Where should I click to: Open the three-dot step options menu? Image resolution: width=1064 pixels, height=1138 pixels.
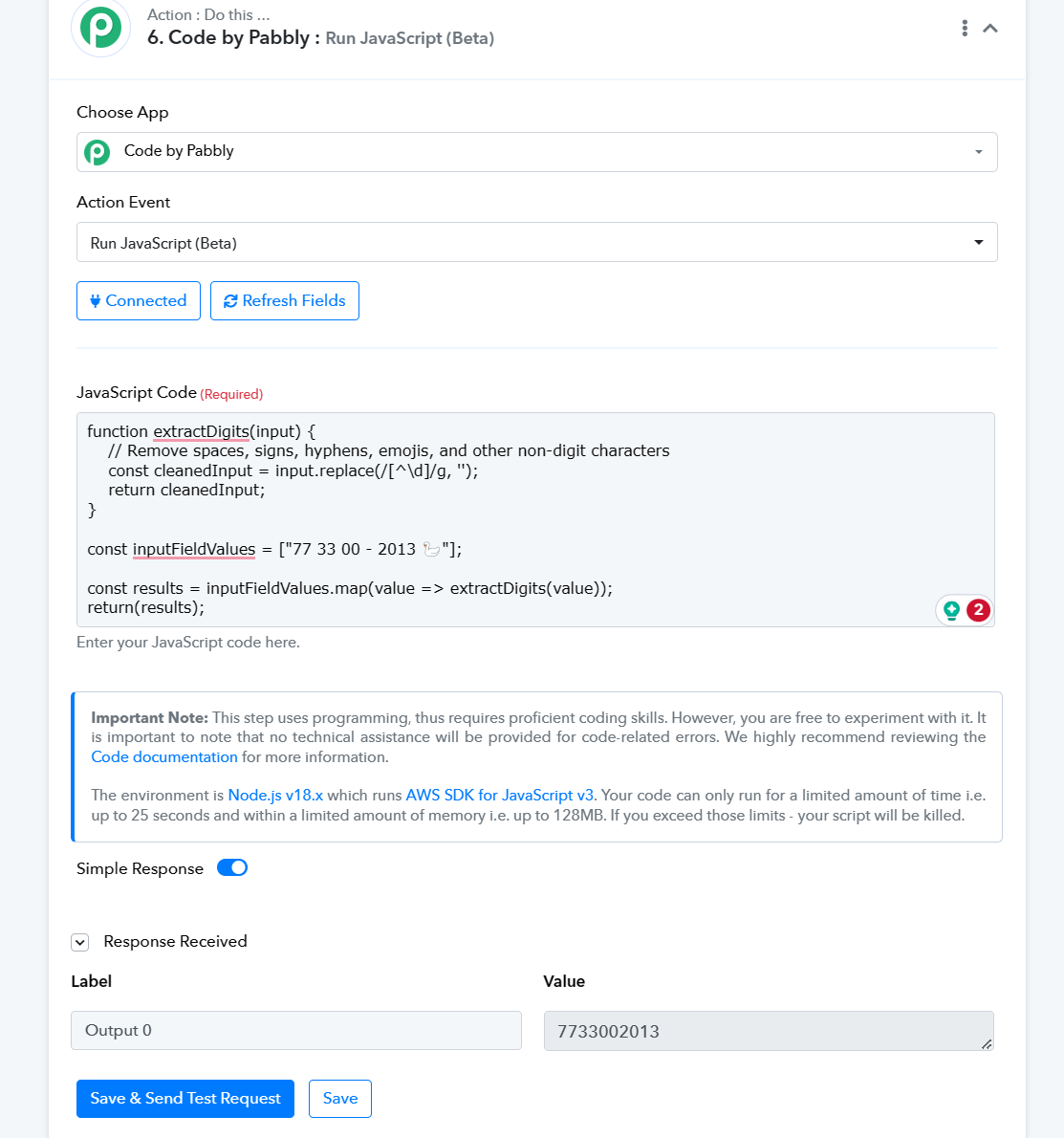pyautogui.click(x=964, y=29)
